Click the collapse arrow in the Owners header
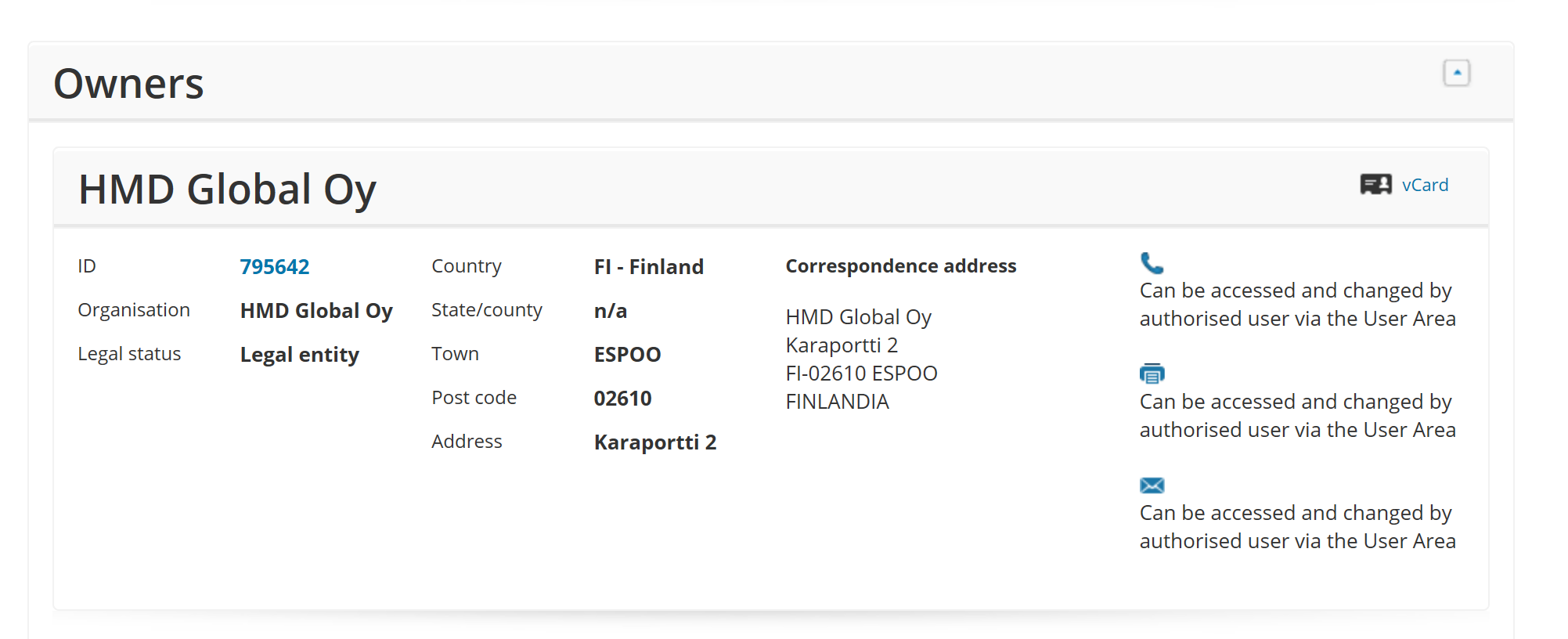The width and height of the screenshot is (1568, 639). click(x=1456, y=71)
